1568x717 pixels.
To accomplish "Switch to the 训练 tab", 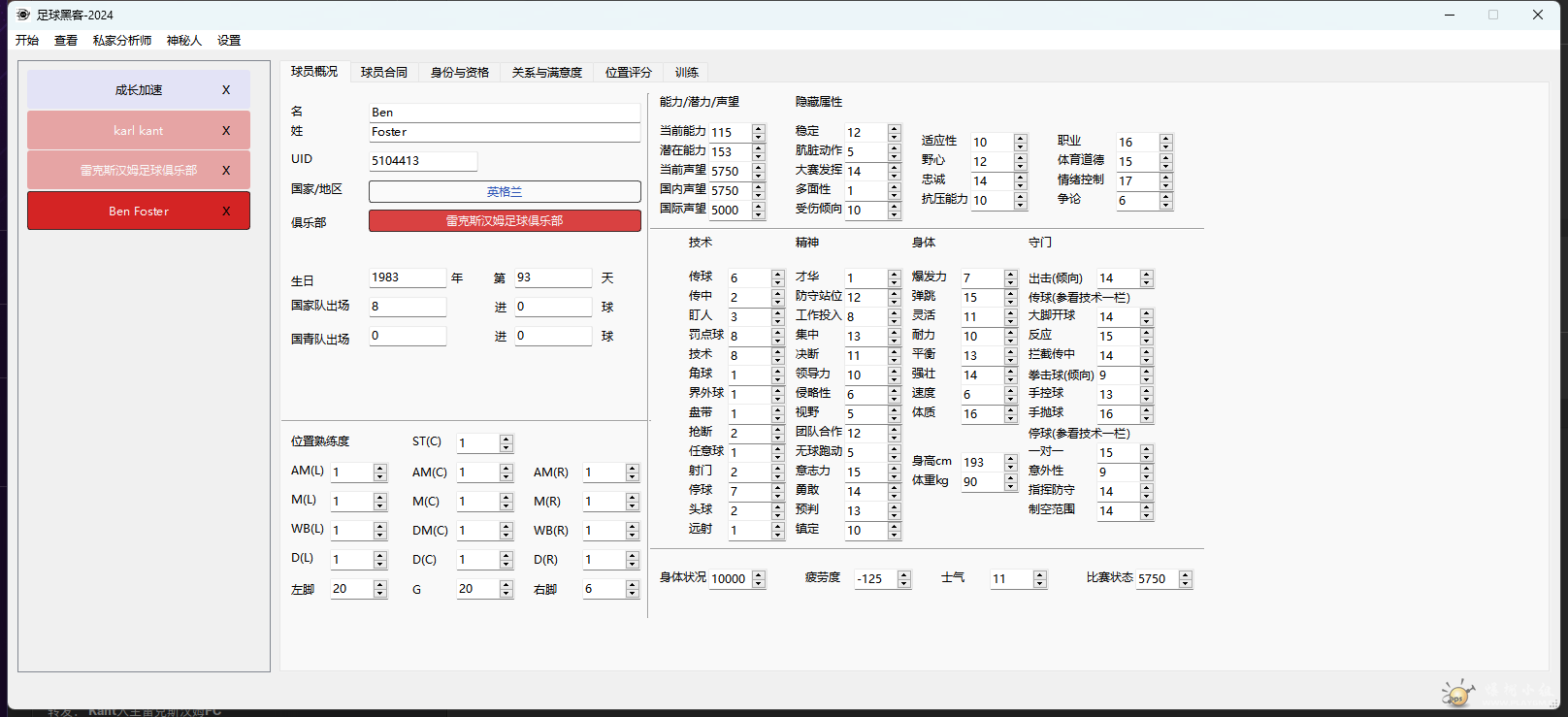I will [687, 73].
